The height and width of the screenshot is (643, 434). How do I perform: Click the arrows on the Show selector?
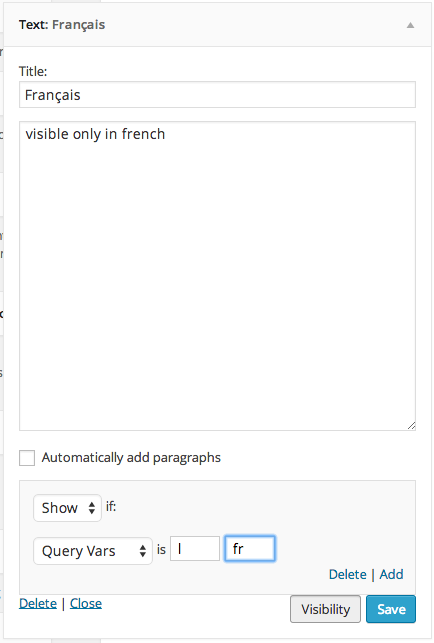[92, 508]
